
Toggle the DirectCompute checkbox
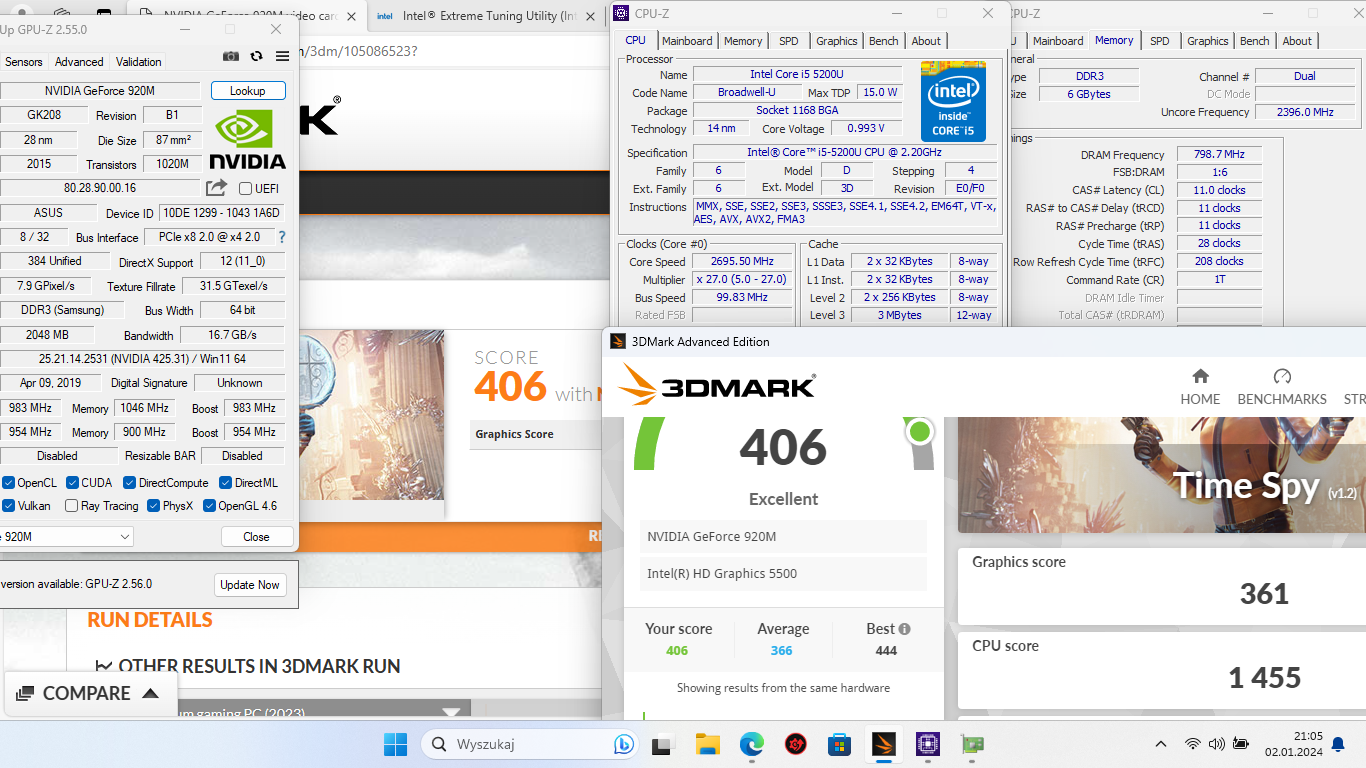pos(129,483)
